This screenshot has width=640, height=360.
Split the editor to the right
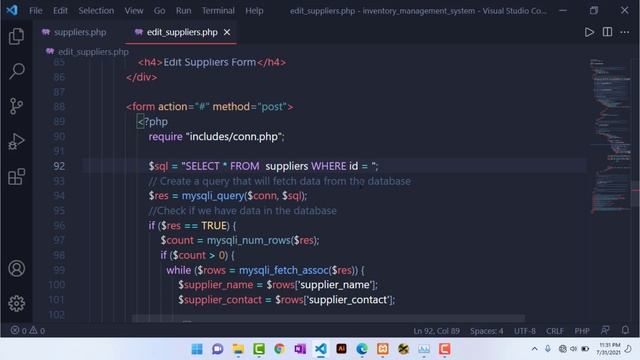click(607, 32)
